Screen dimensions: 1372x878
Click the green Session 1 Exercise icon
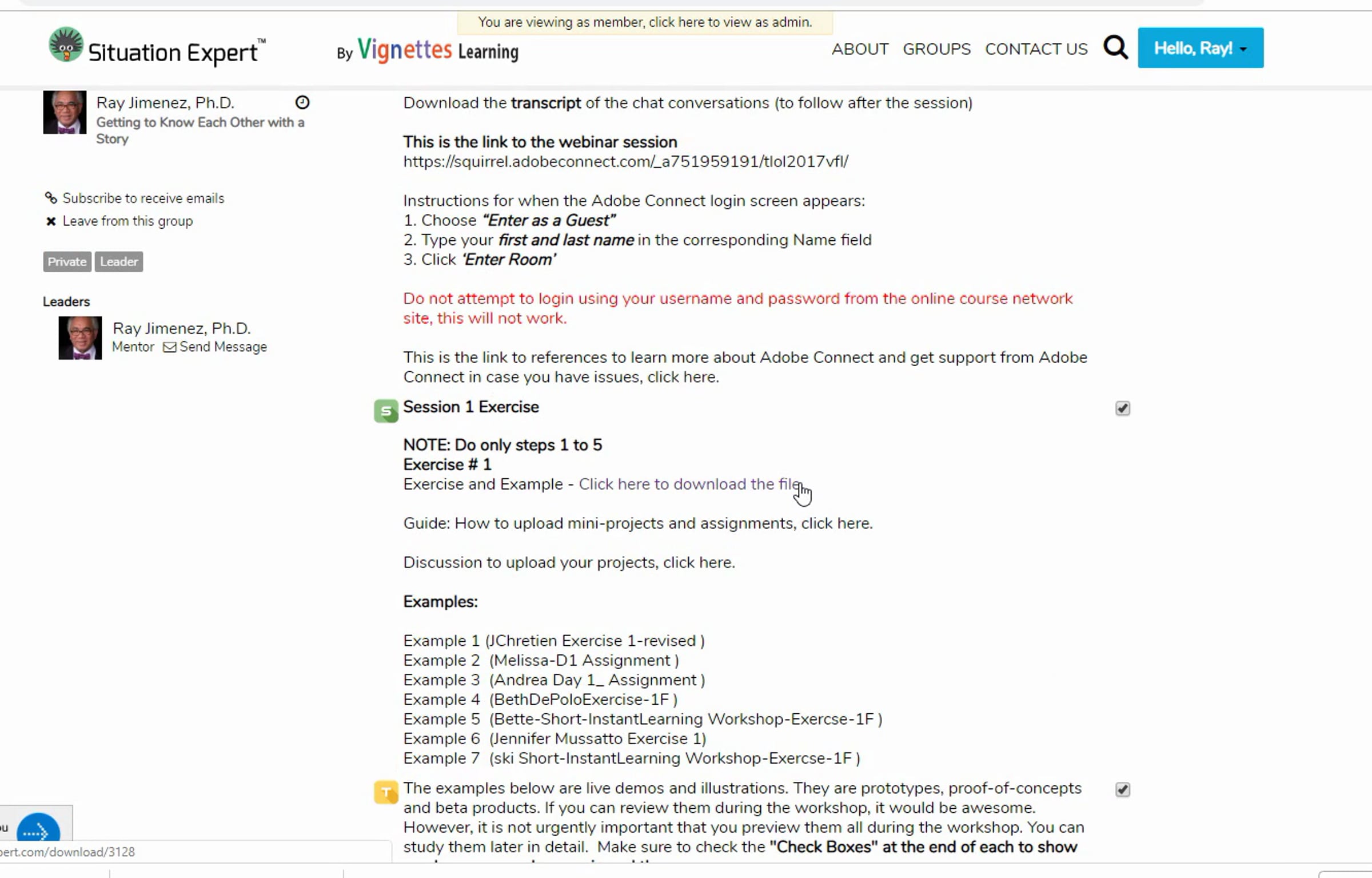386,411
